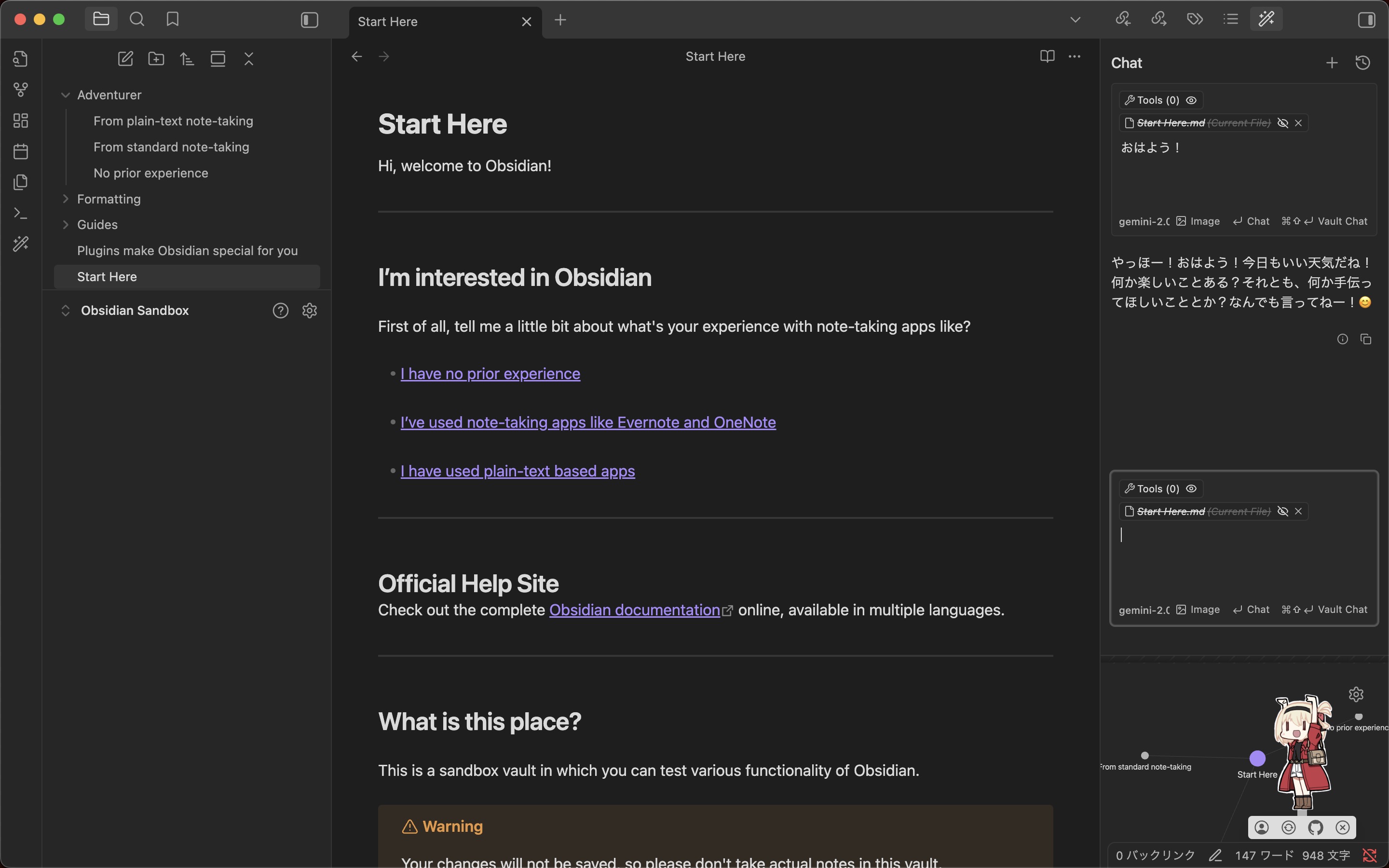Switch note to reading view
This screenshot has width=1389, height=868.
point(1047,56)
